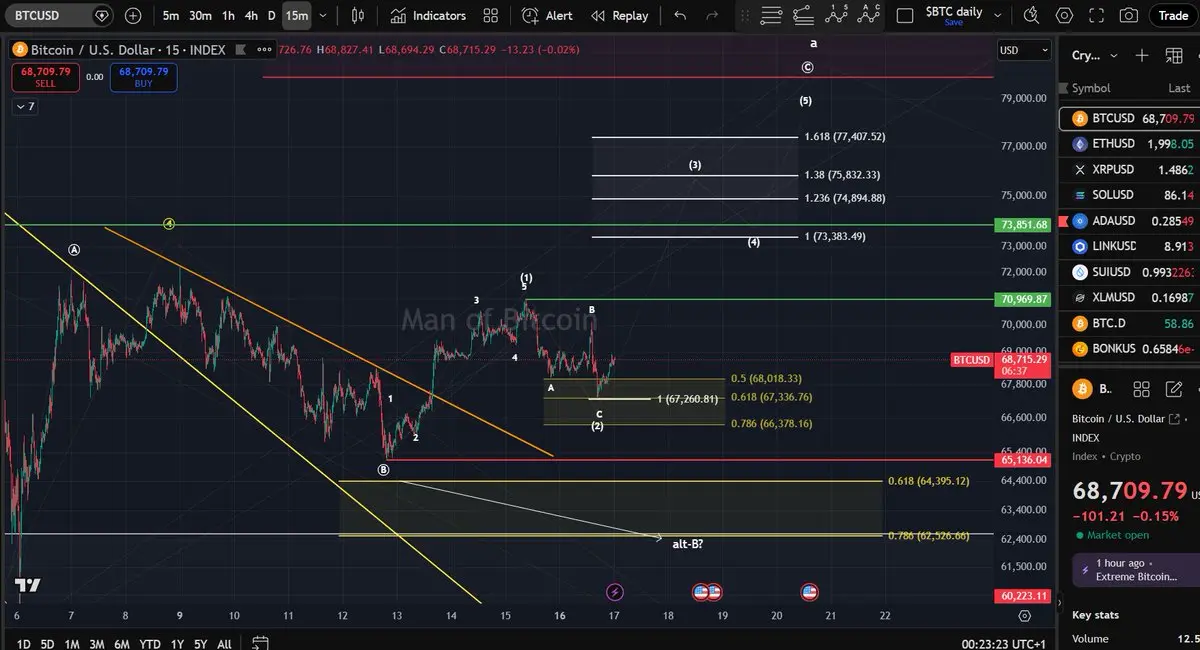Screen dimensions: 1200x650
Task: Select SOLUSD in the watchlist
Action: (x=1129, y=195)
